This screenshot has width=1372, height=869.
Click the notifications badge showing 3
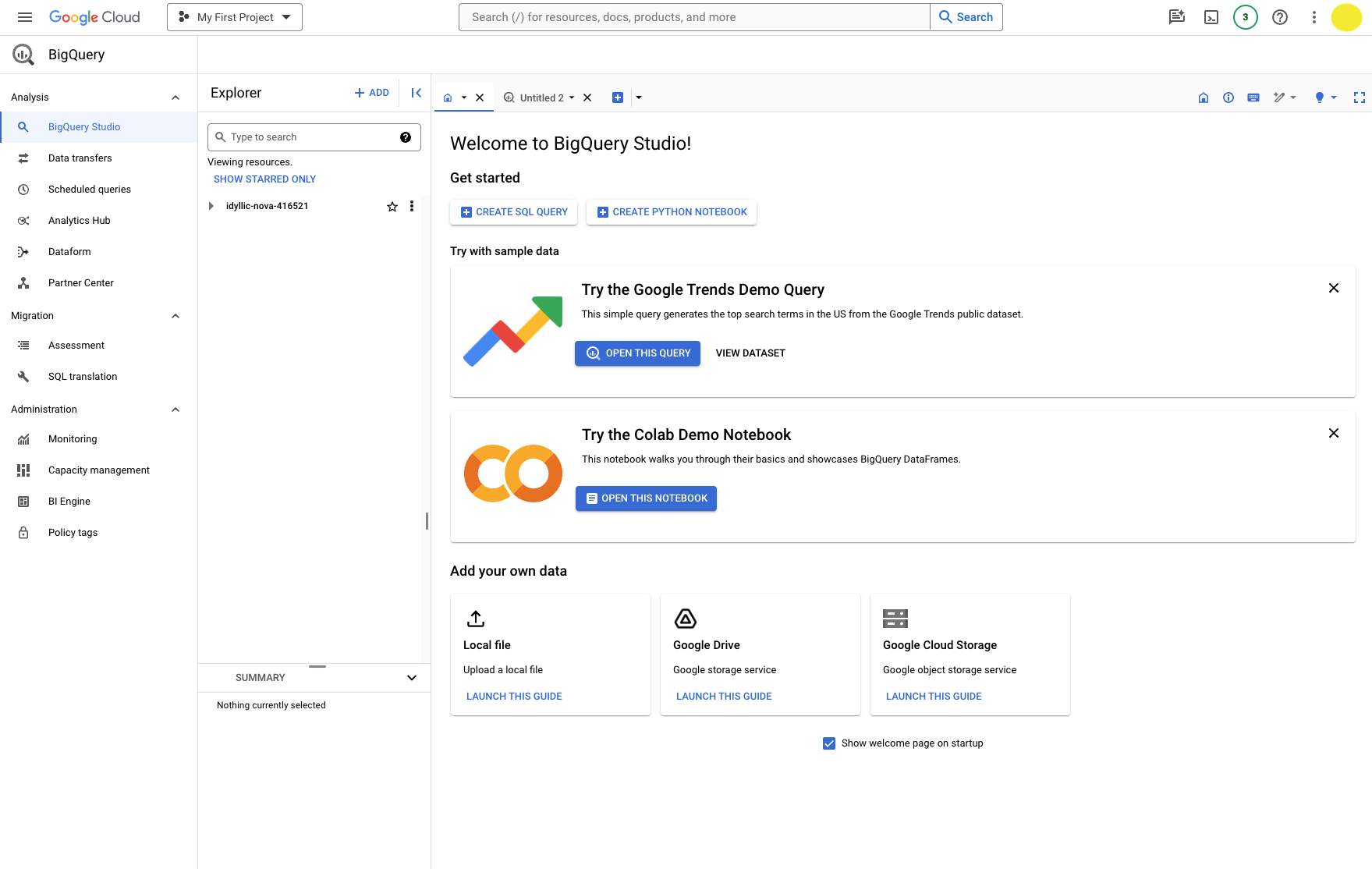pyautogui.click(x=1245, y=17)
